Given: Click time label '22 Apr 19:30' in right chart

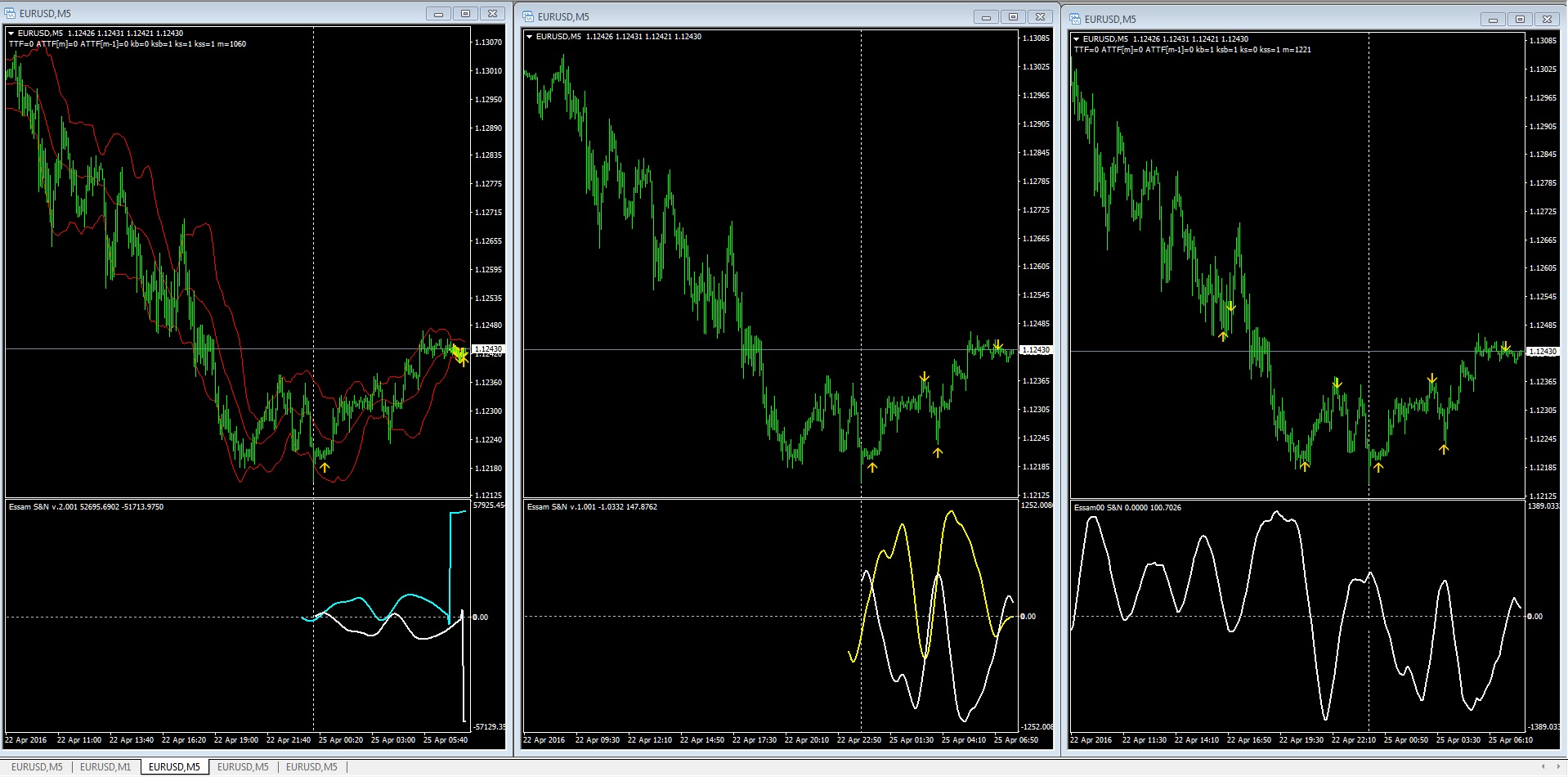Looking at the screenshot, I should (x=1301, y=740).
